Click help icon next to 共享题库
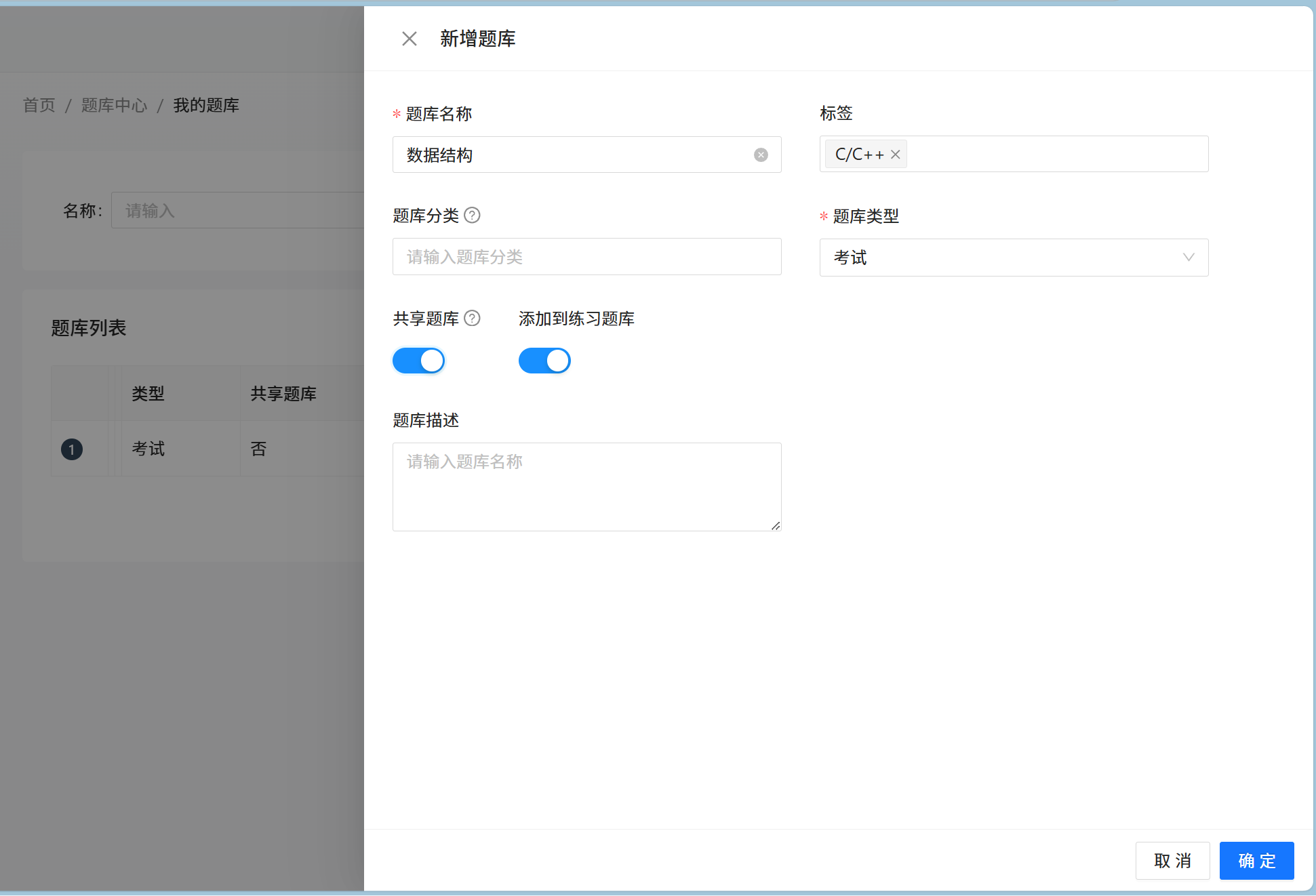Screen dimensions: 1316x896 pos(472,319)
